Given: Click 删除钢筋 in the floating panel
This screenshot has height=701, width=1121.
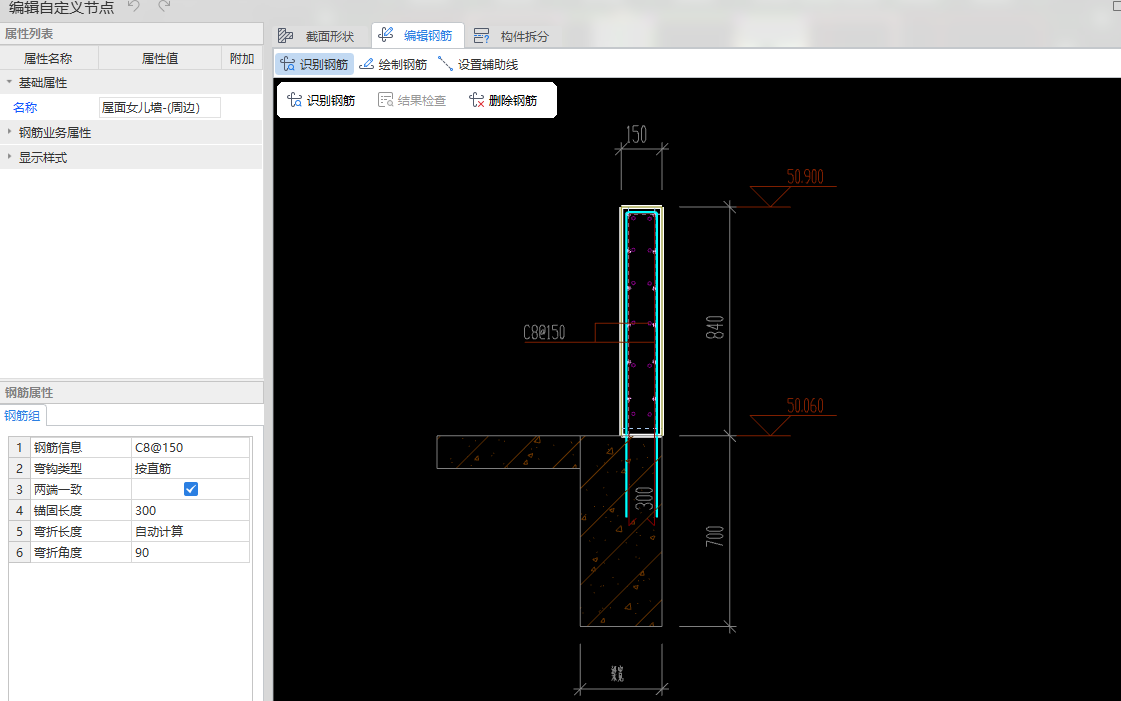Looking at the screenshot, I should pos(503,101).
